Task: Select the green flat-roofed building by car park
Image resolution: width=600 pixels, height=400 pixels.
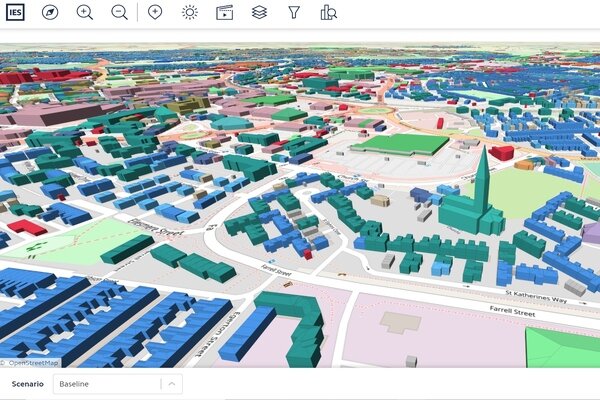Action: [400, 144]
